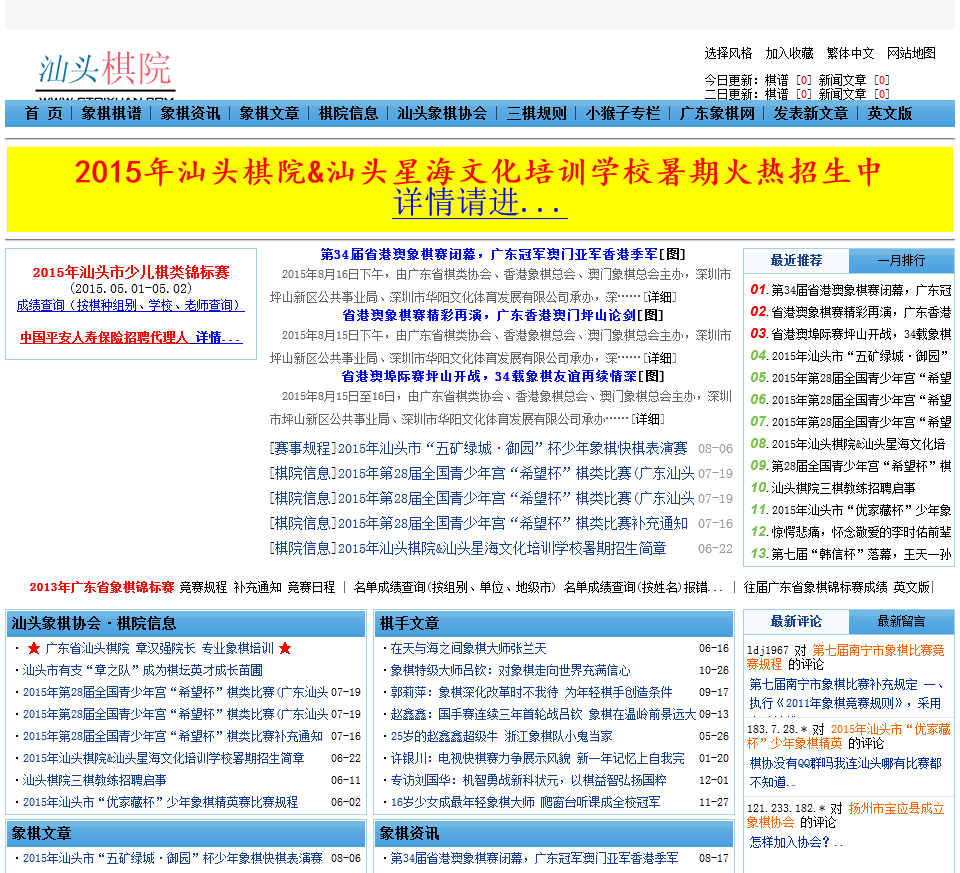Open article 郭莉萍：象棋深化改革时不我待
This screenshot has height=873, width=960.
click(531, 692)
